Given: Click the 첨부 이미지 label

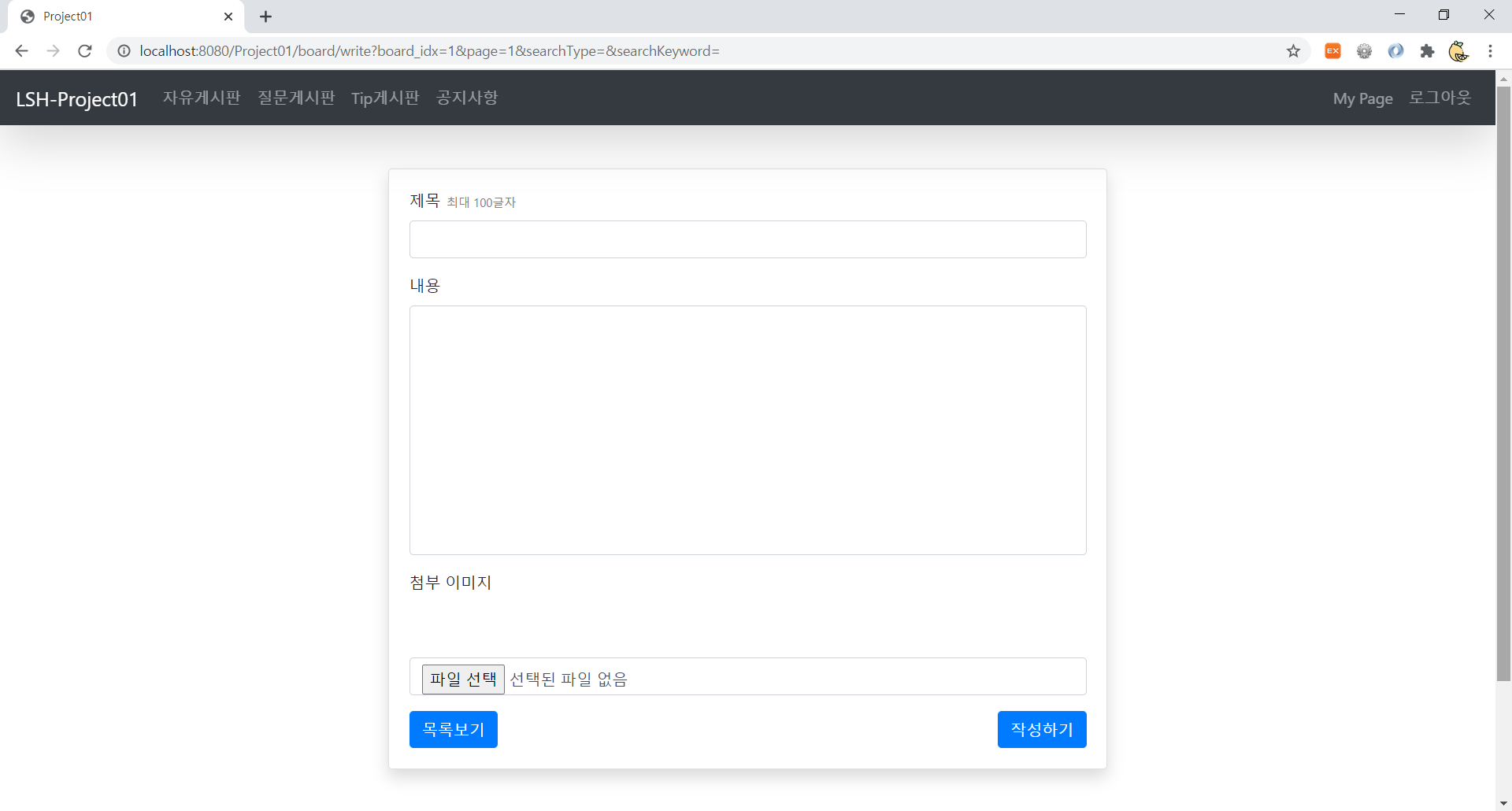Looking at the screenshot, I should click(450, 582).
